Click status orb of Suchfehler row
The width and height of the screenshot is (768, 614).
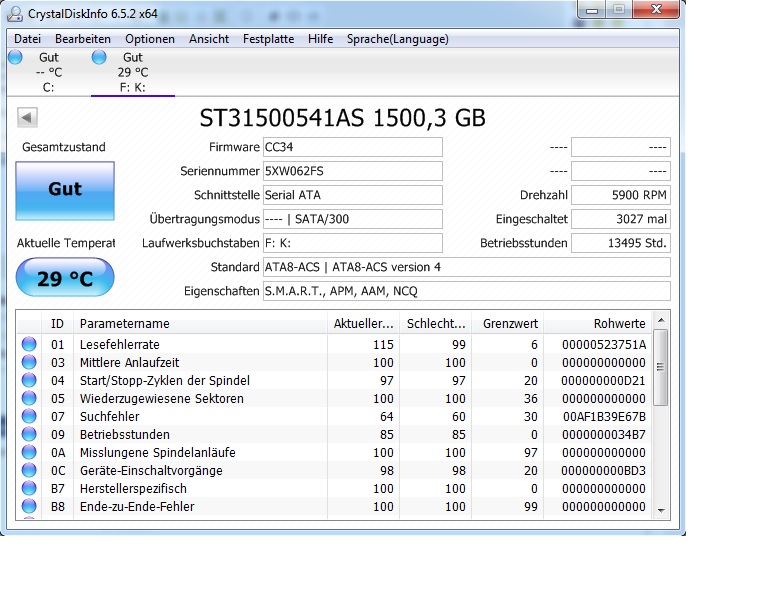pos(29,416)
